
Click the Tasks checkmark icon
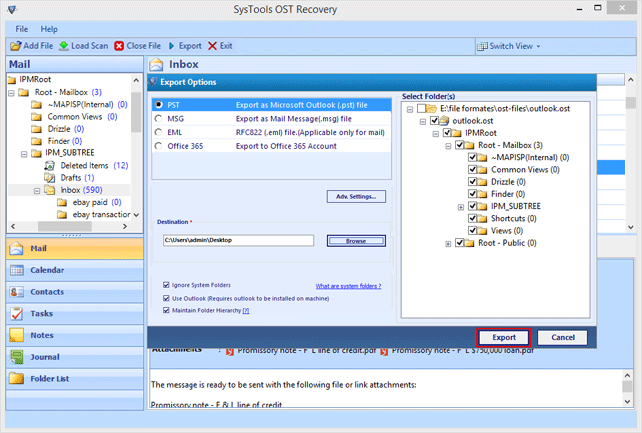click(16, 313)
